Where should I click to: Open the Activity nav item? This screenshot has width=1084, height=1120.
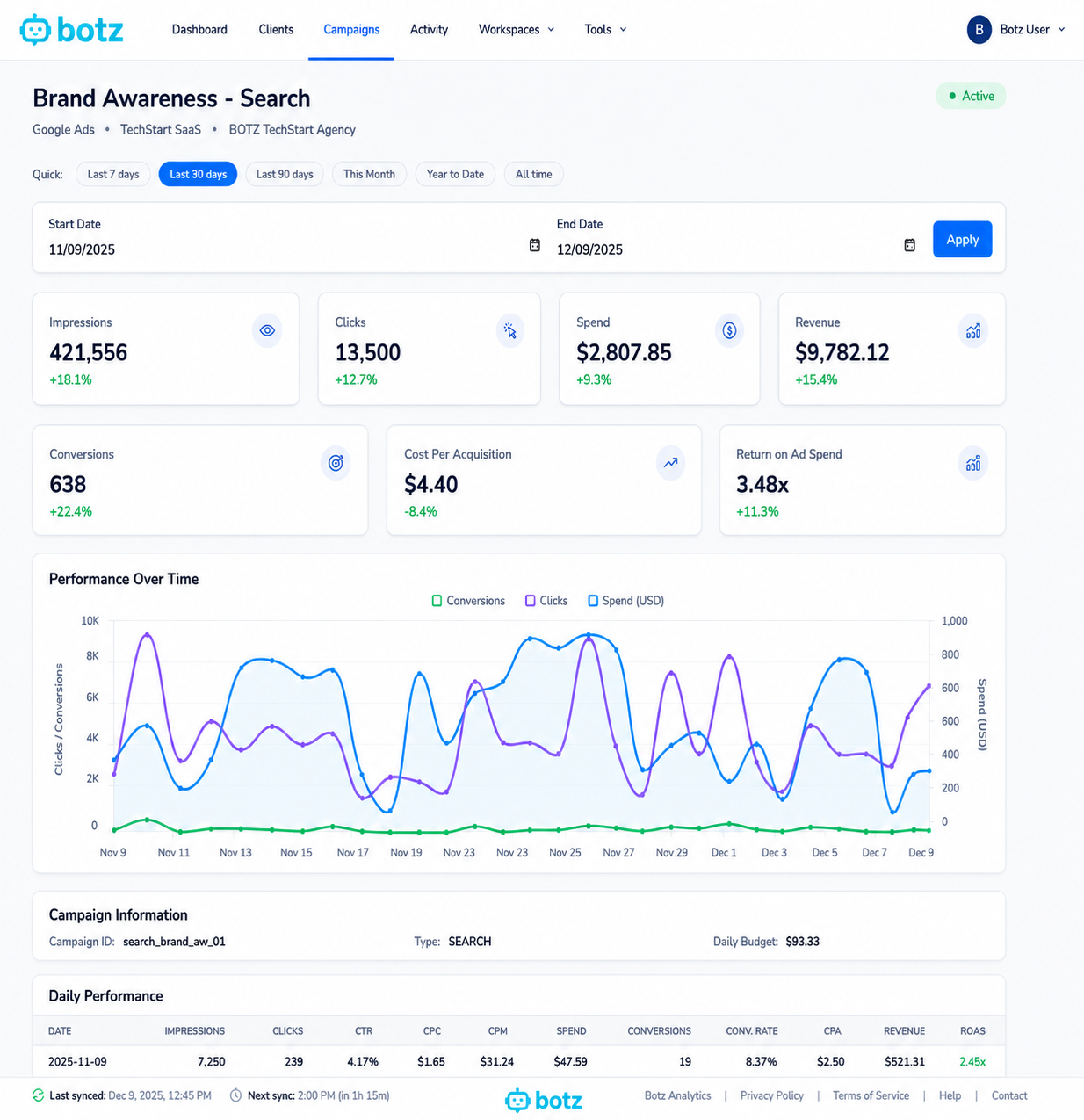click(x=429, y=29)
